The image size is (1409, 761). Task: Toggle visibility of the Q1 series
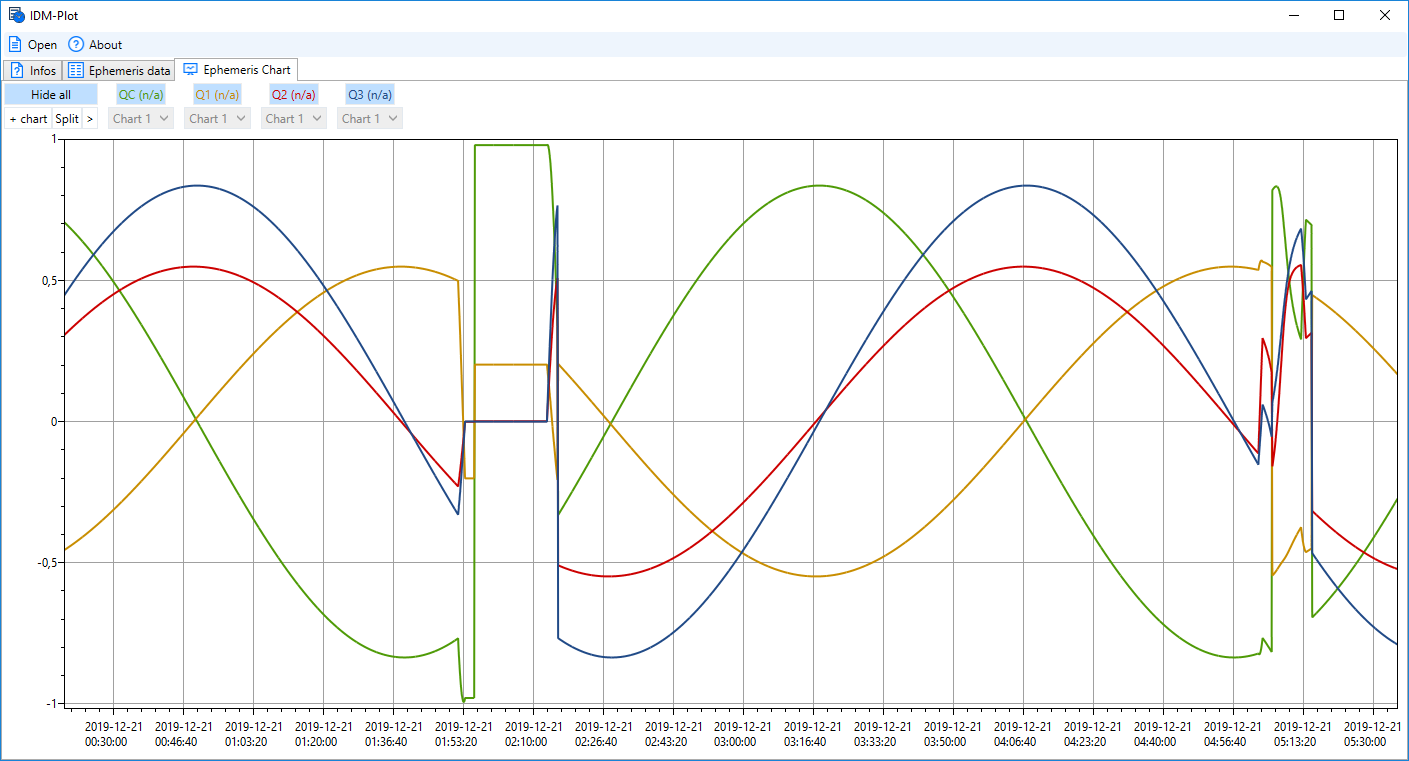point(217,95)
